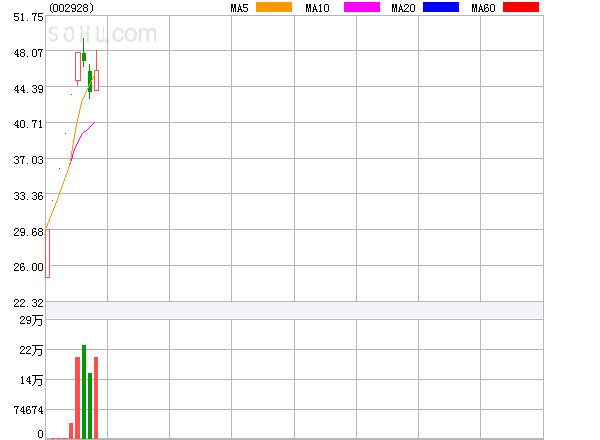The image size is (600, 440).
Task: Click the MA60 legend label
Action: [483, 8]
